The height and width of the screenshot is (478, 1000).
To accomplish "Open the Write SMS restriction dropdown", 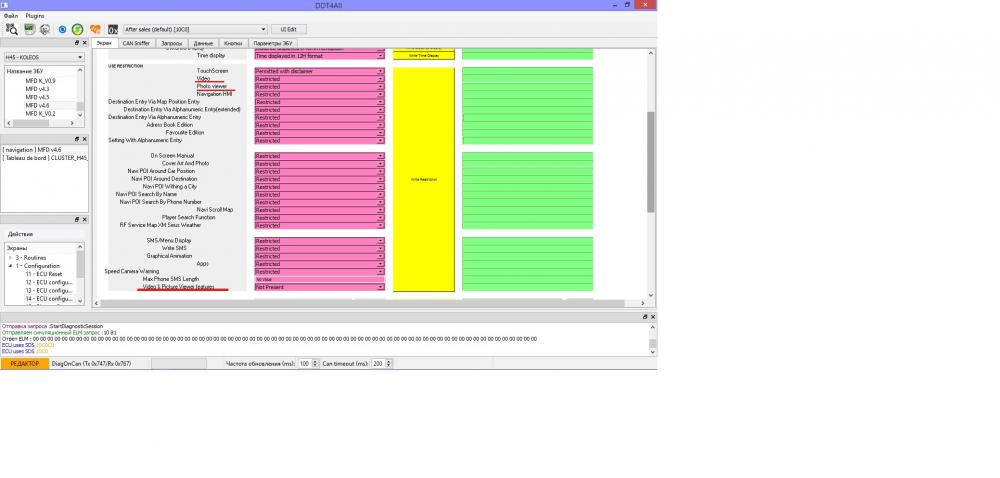I will (x=320, y=249).
